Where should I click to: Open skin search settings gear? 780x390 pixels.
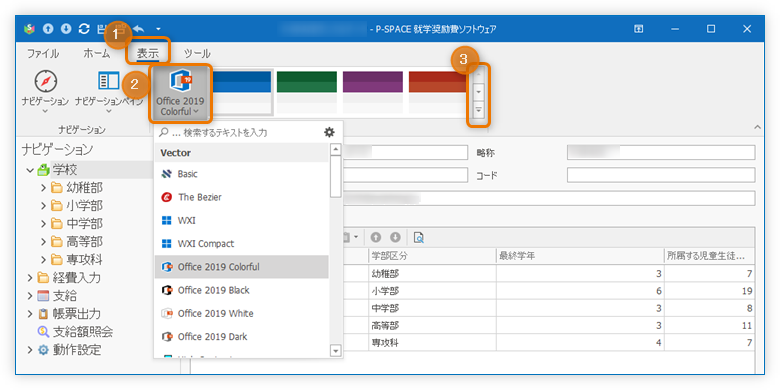[x=329, y=132]
